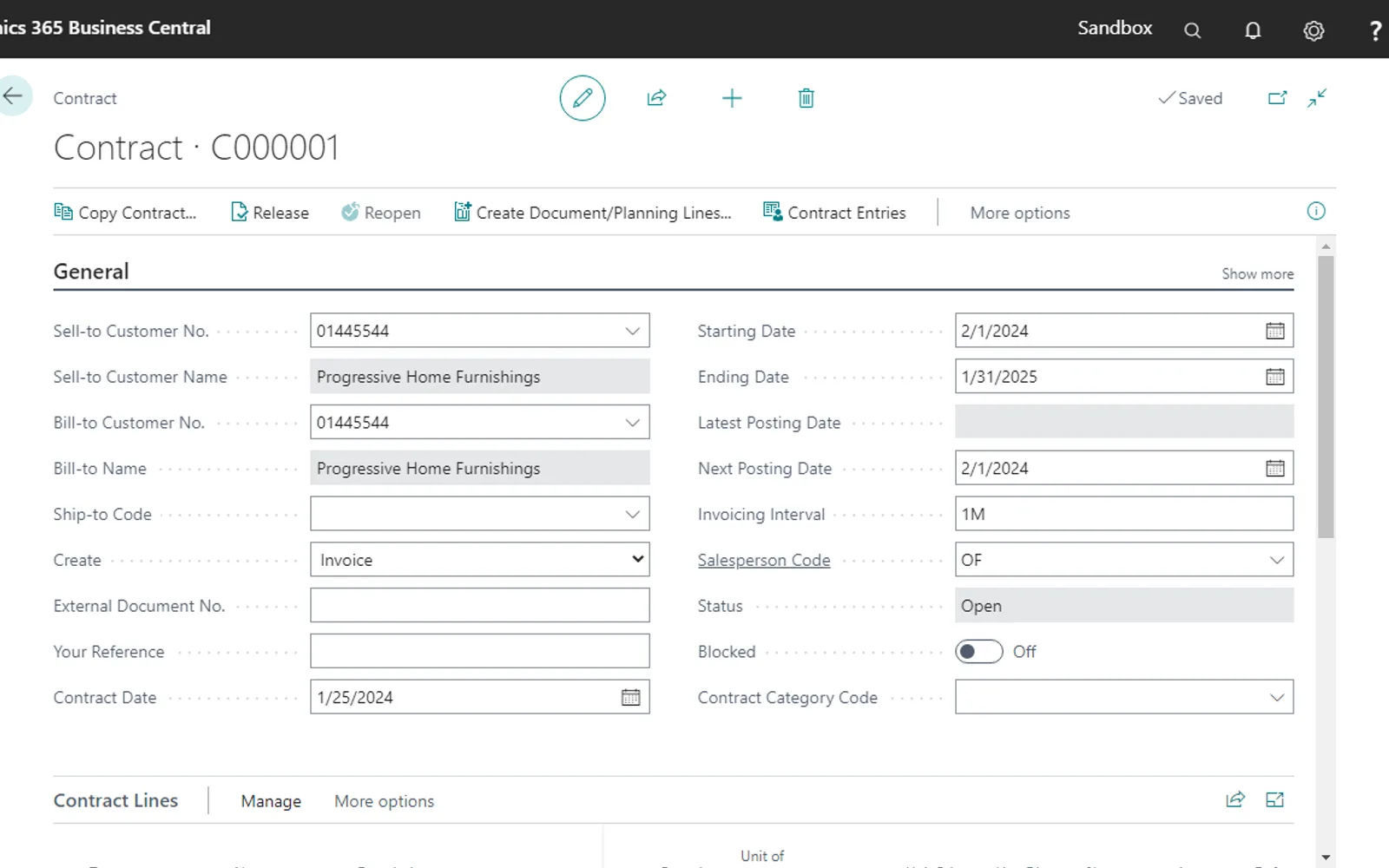Share the Contract Lines section

(1235, 799)
